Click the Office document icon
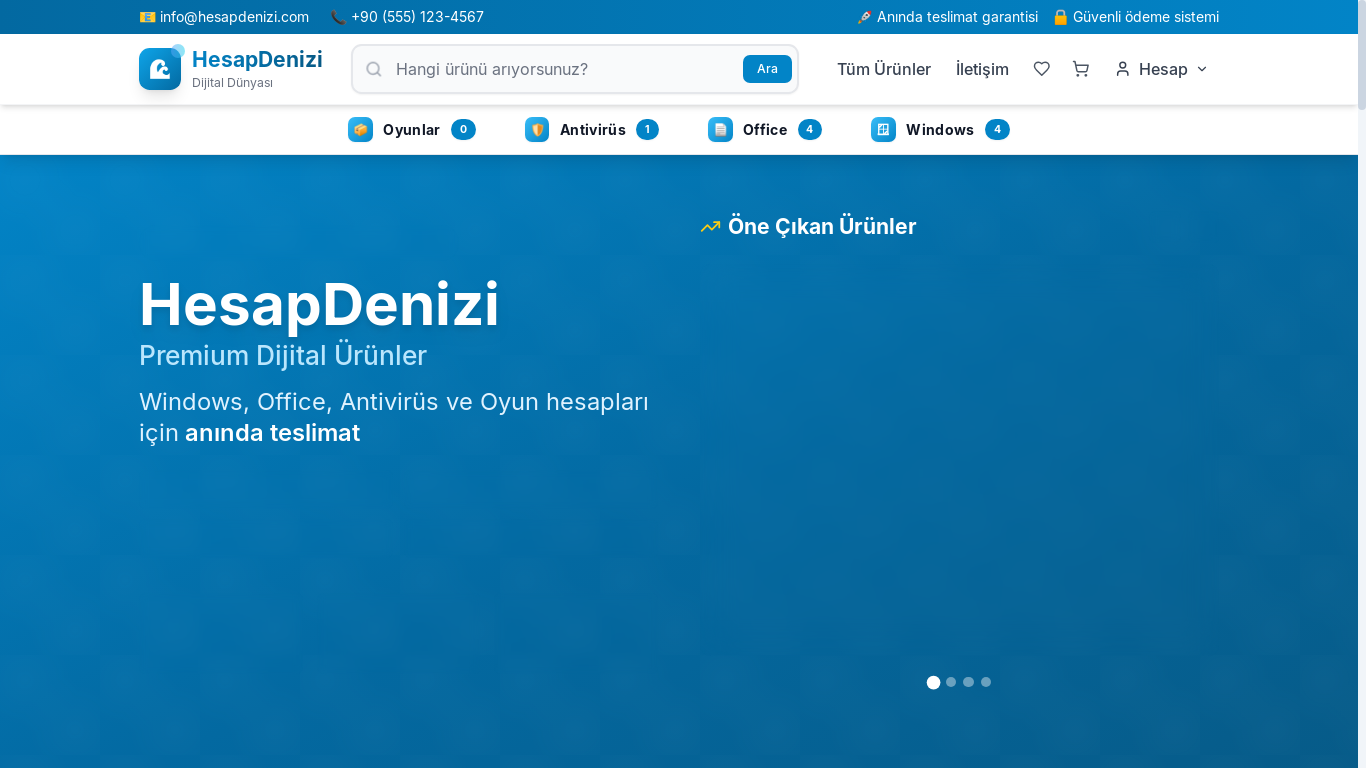 [720, 129]
